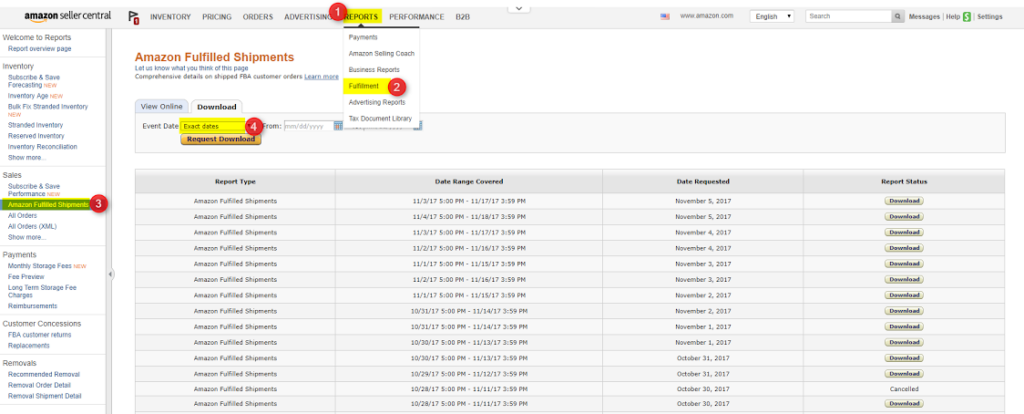Open the INVENTORY menu
This screenshot has height=414, width=1024.
click(x=170, y=17)
